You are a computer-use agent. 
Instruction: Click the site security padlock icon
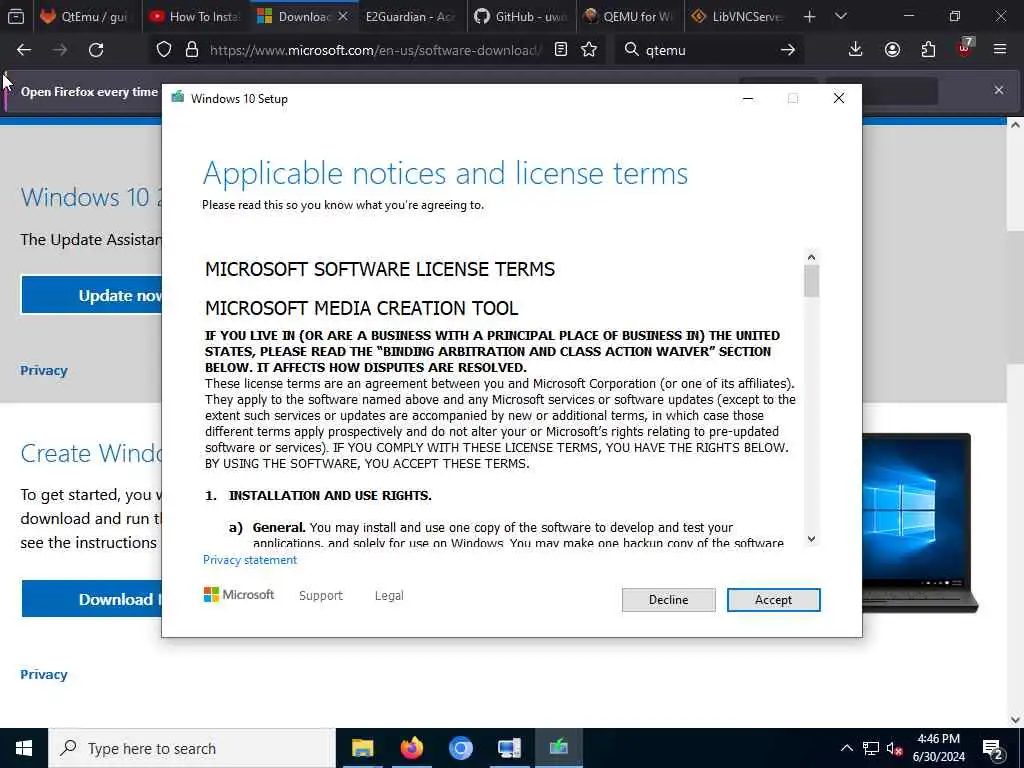click(191, 50)
